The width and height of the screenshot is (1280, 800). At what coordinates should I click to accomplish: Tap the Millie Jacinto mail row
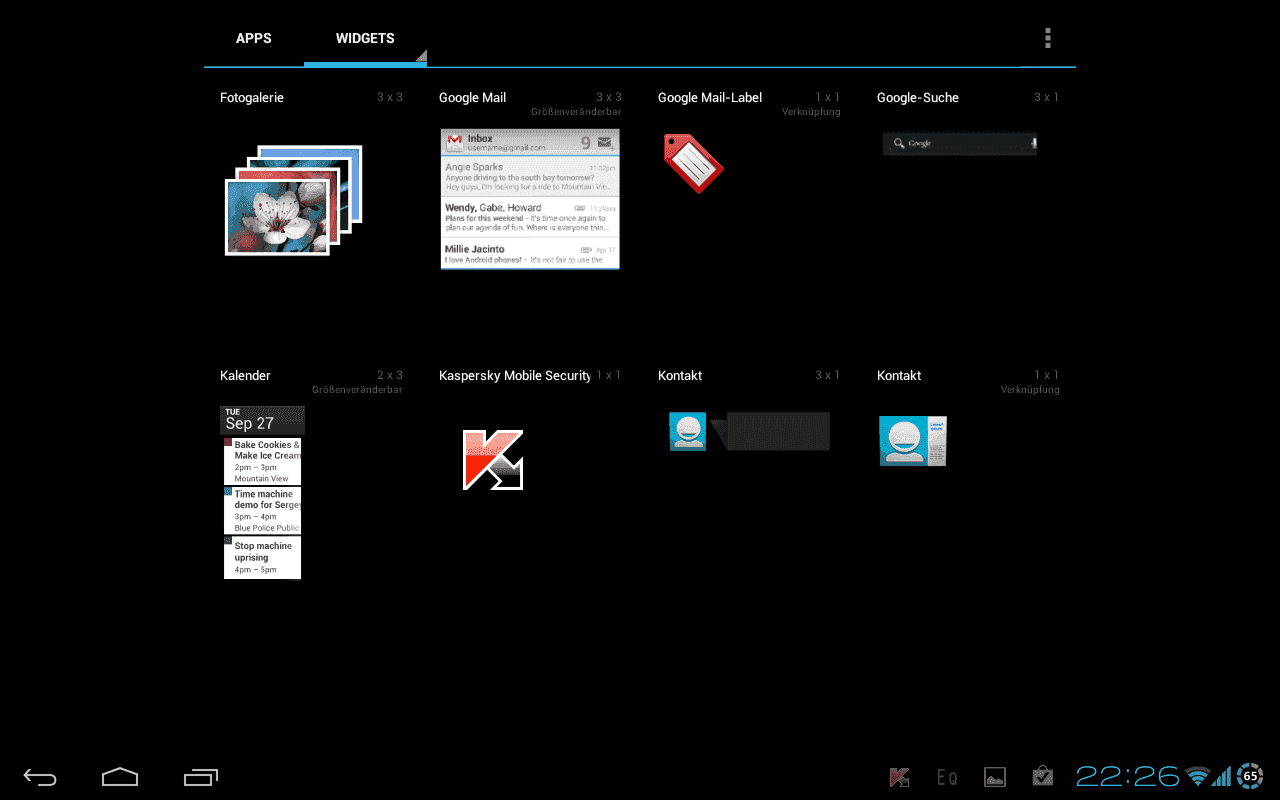pos(530,254)
